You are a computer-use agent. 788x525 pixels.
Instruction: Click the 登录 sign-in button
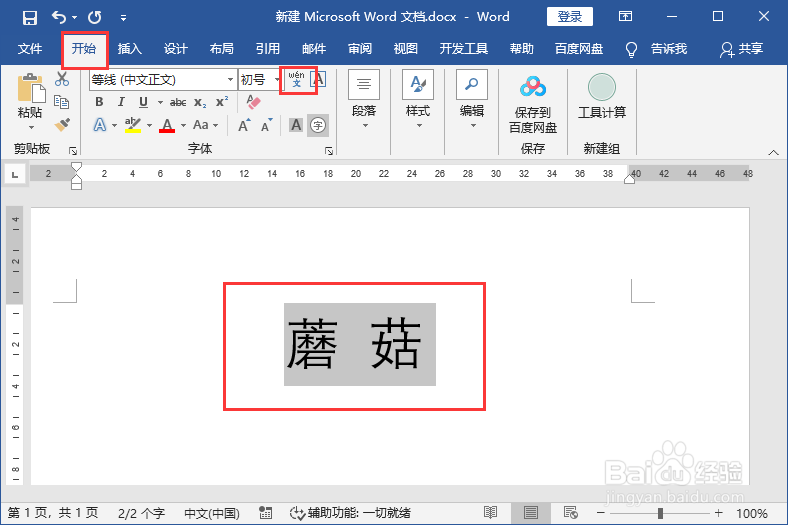click(x=569, y=17)
